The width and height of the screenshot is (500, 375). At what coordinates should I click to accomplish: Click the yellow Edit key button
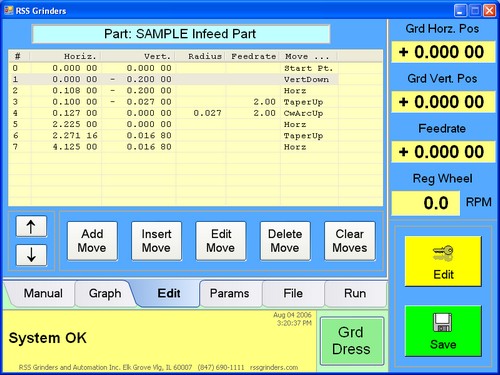(443, 261)
